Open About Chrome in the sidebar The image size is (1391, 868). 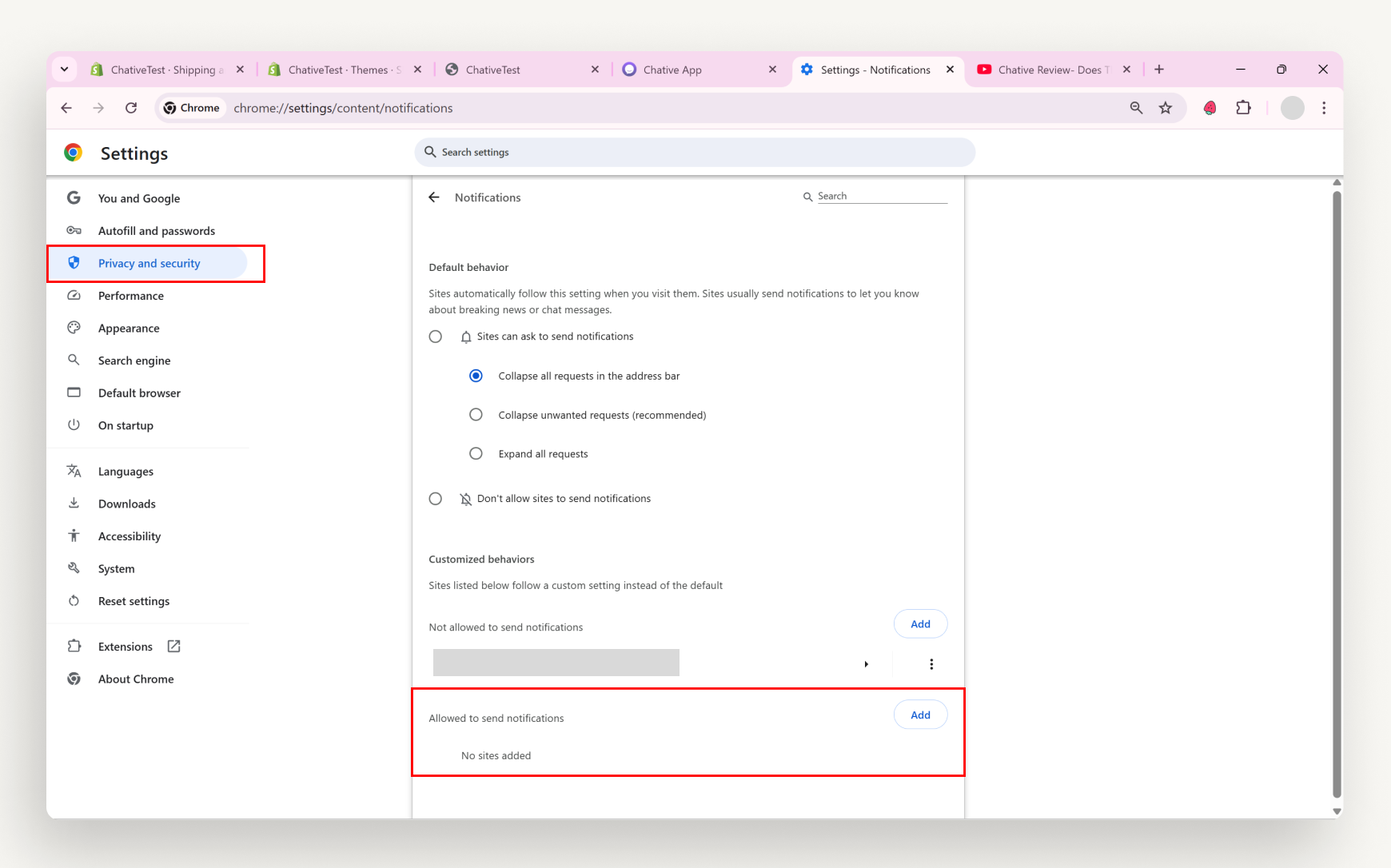coord(135,679)
